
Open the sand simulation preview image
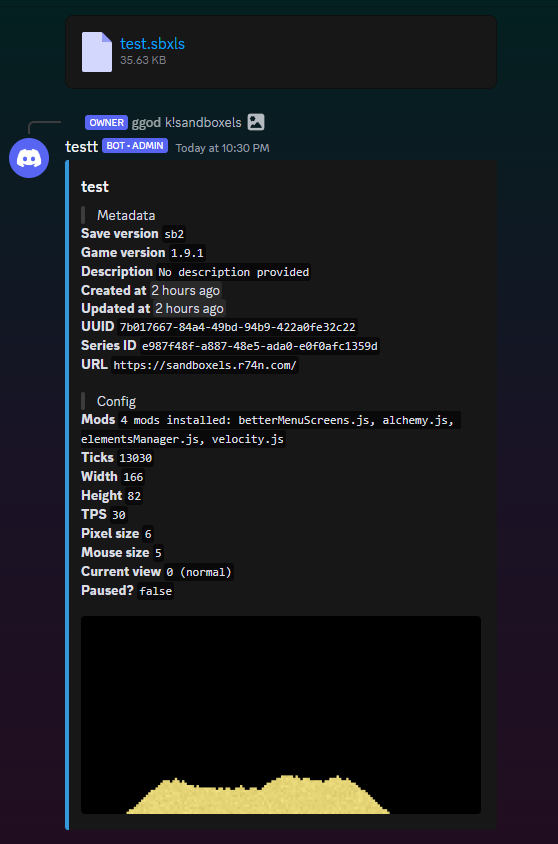click(x=281, y=715)
